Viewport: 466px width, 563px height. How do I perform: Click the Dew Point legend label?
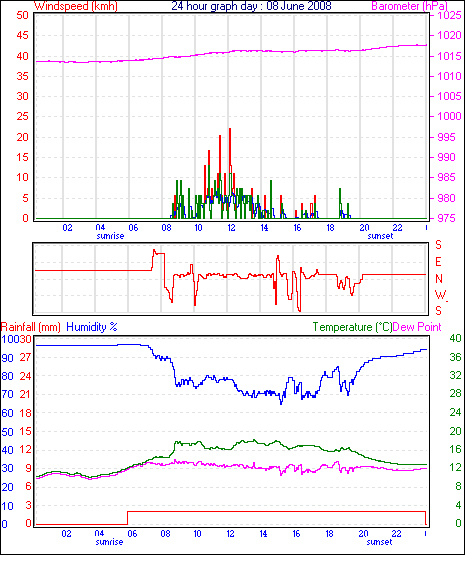pos(417,327)
